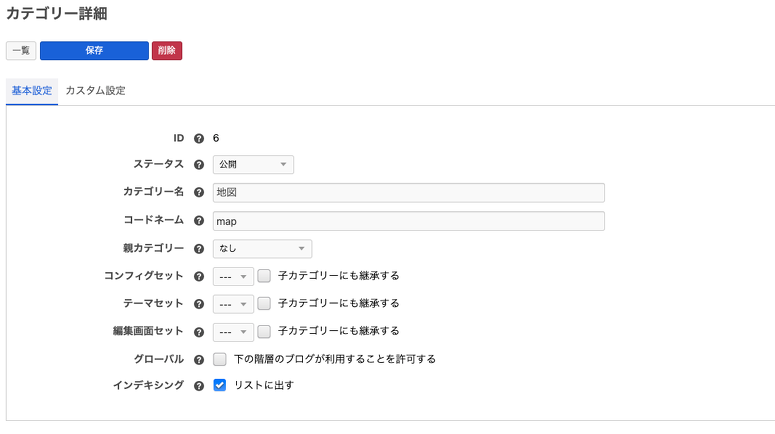The height and width of the screenshot is (434, 775).
Task: Show help for the コードネーム field
Action: coord(199,221)
